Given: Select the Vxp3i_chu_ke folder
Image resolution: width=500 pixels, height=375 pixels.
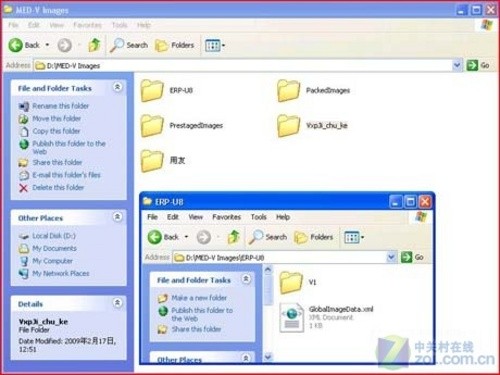Looking at the screenshot, I should point(312,126).
